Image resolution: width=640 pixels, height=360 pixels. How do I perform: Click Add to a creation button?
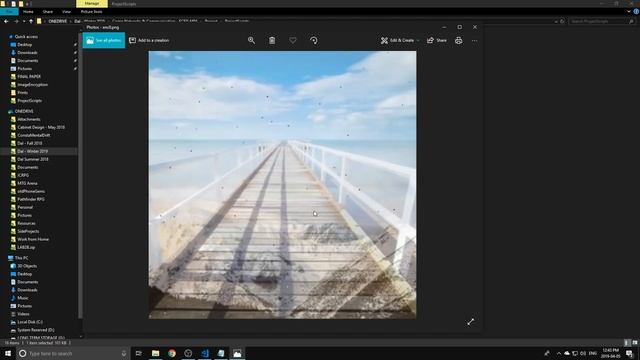[149, 40]
